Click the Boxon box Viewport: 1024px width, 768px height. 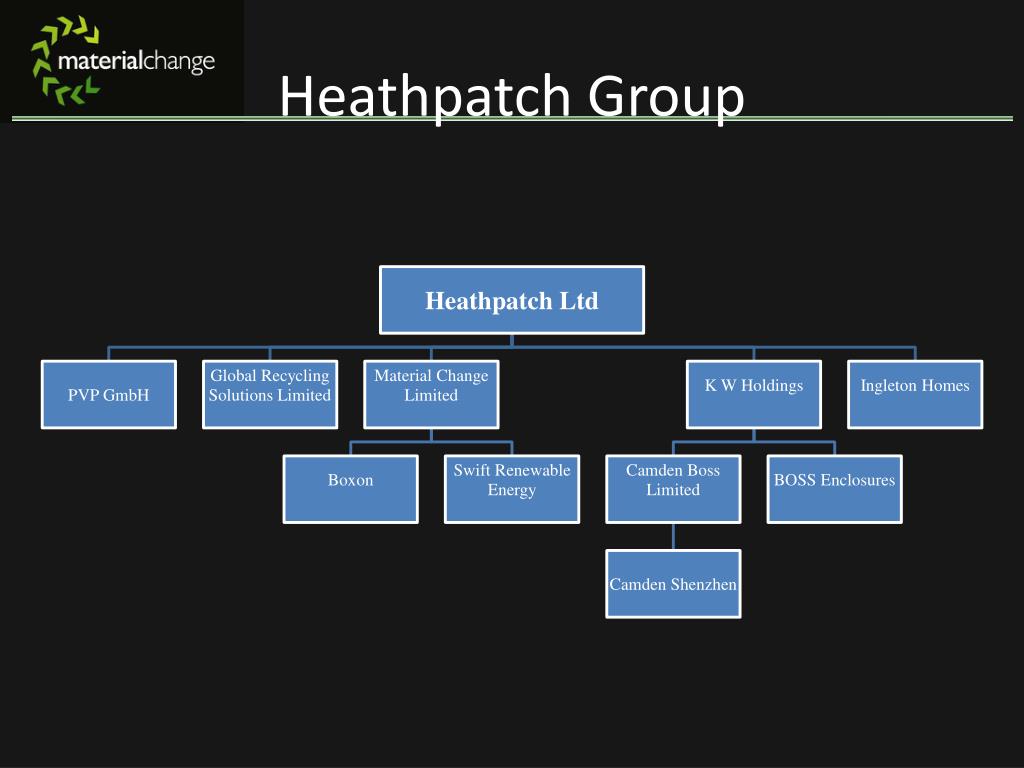[x=351, y=489]
